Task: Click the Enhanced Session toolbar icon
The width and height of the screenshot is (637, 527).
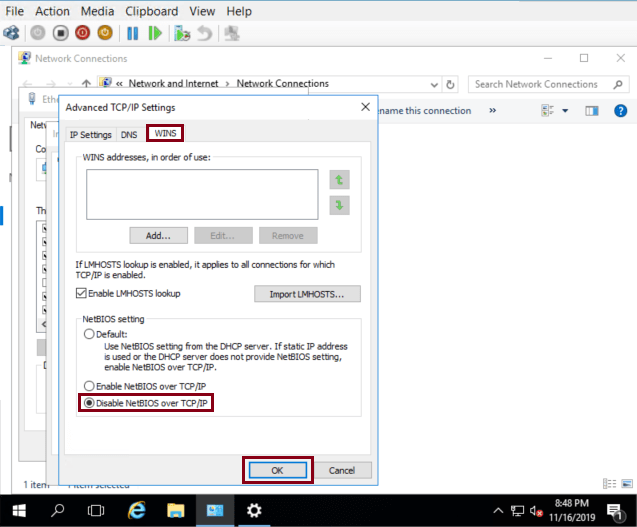Action: (x=232, y=33)
